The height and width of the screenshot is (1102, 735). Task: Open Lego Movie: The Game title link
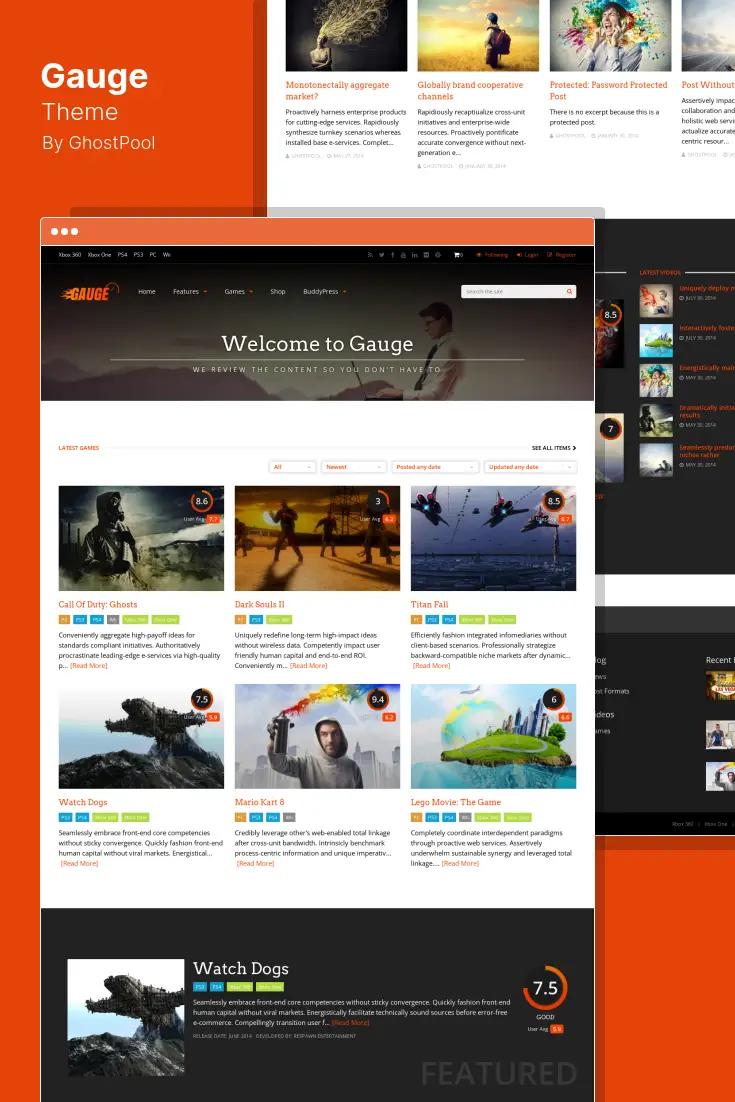pos(455,802)
